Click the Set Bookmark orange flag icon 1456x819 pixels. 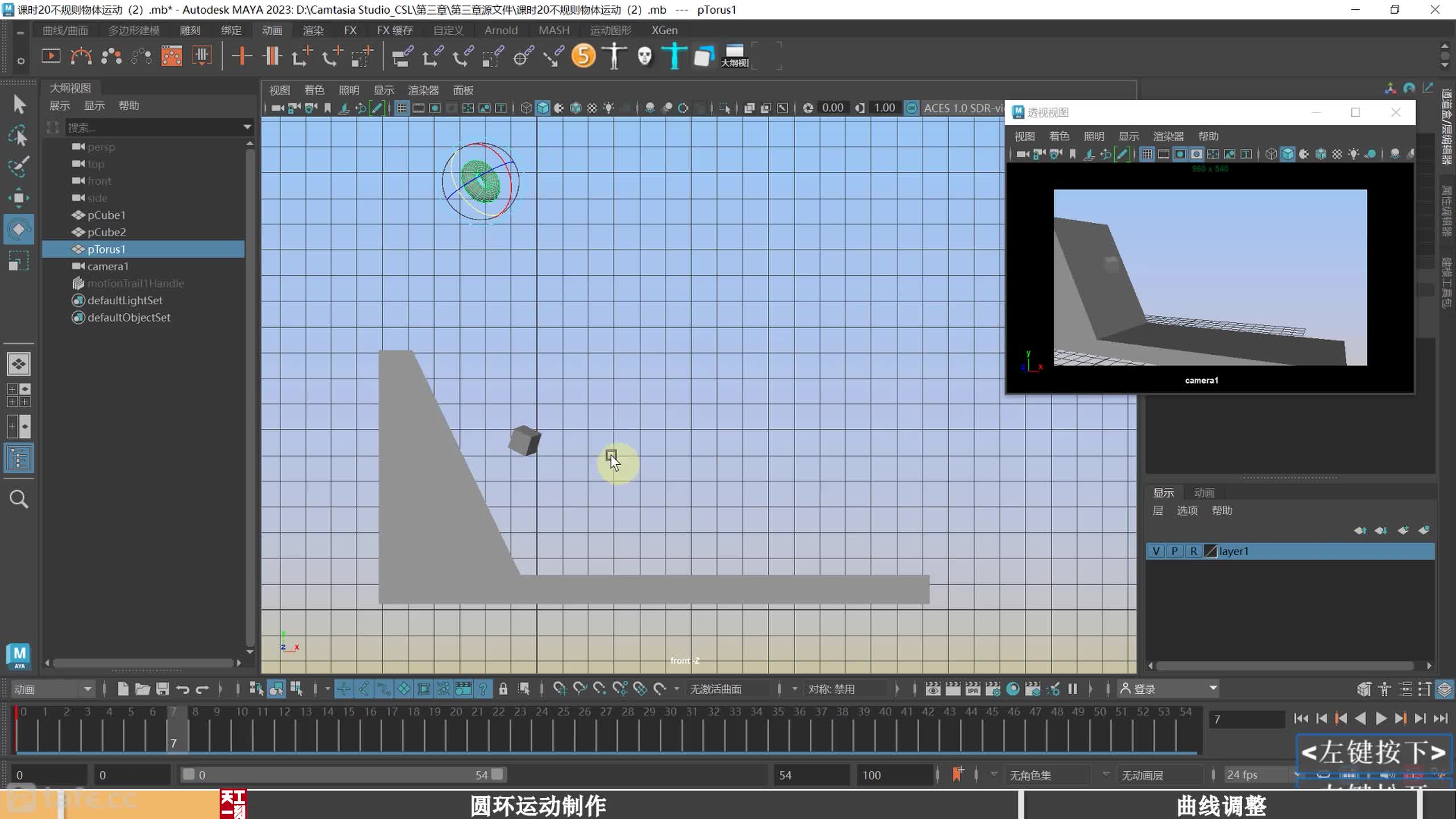tap(958, 774)
